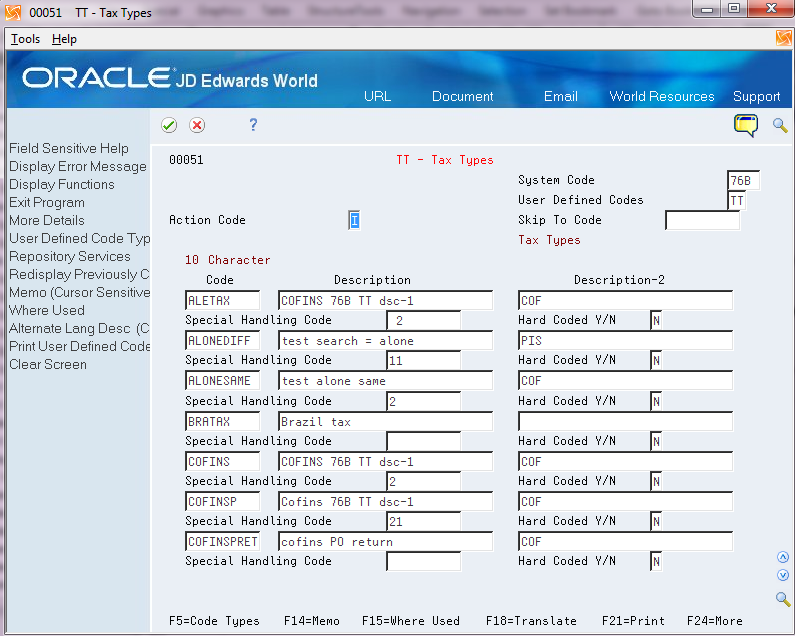
Task: Click the System Code field 76B
Action: point(743,181)
